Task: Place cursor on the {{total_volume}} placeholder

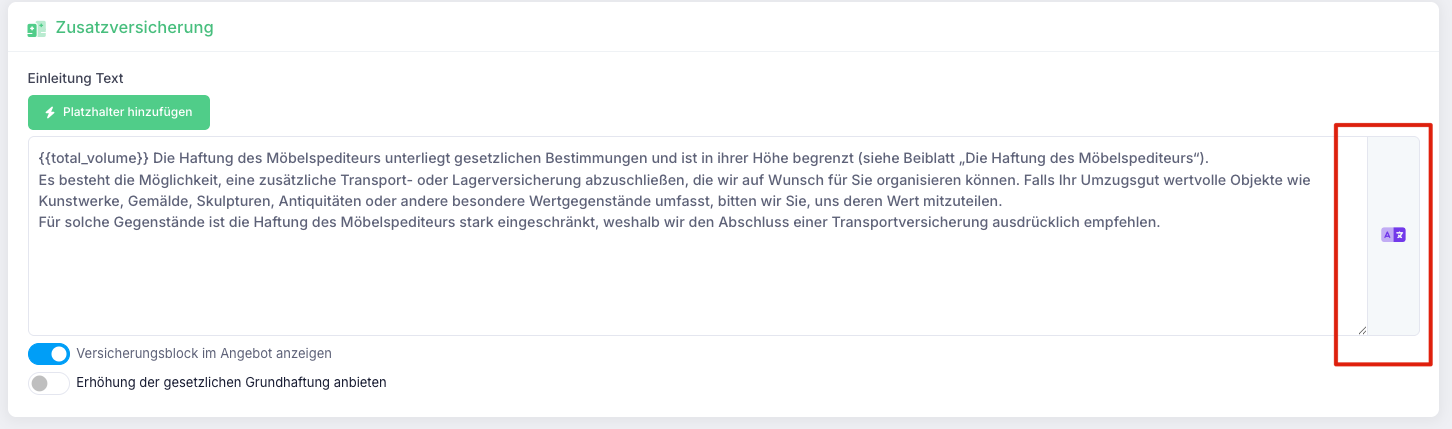Action: click(95, 158)
